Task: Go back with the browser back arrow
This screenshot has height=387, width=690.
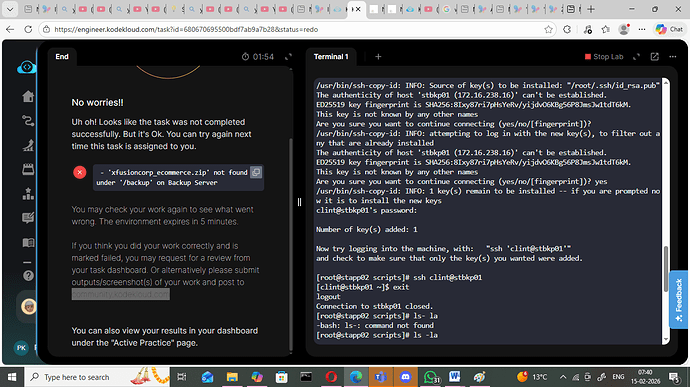Action: coord(10,29)
